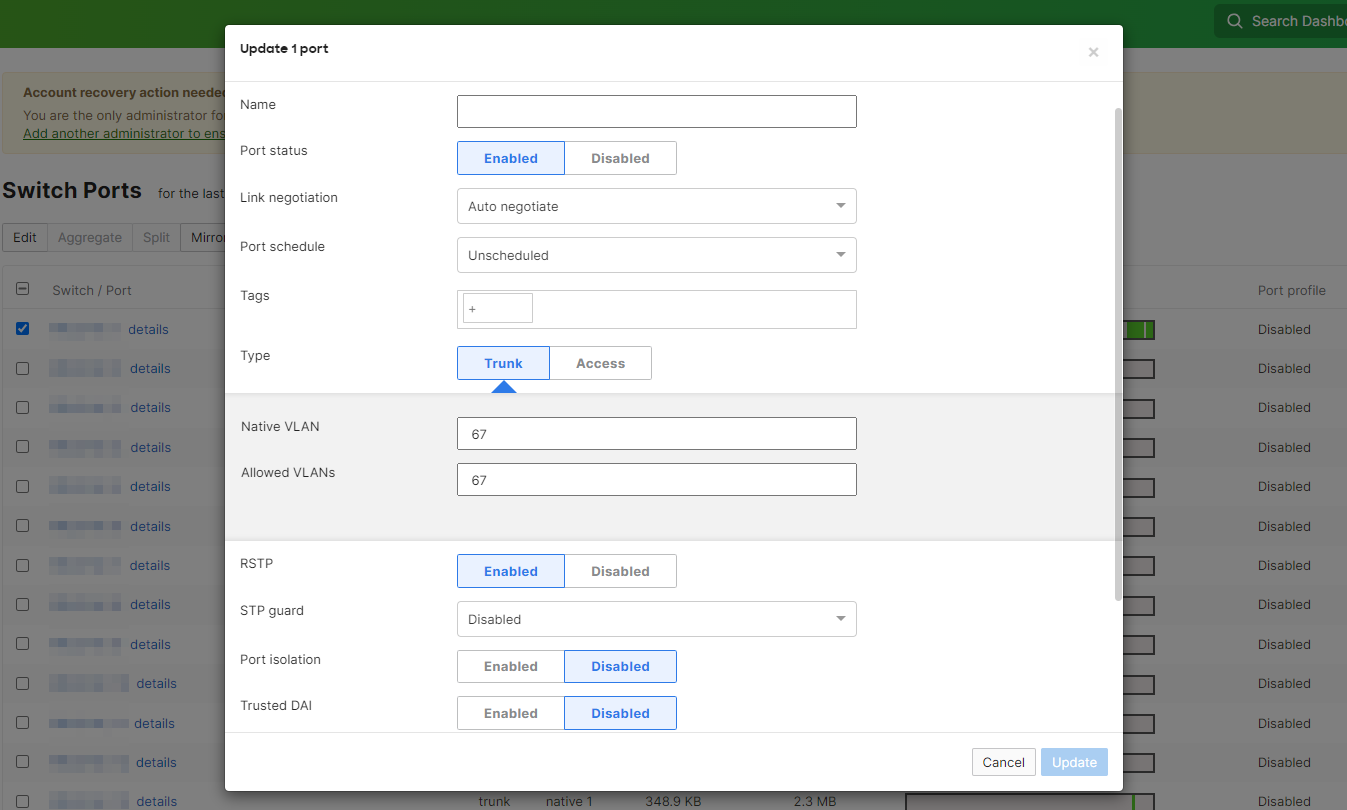
Task: Open the details link for the first port
Action: [150, 329]
